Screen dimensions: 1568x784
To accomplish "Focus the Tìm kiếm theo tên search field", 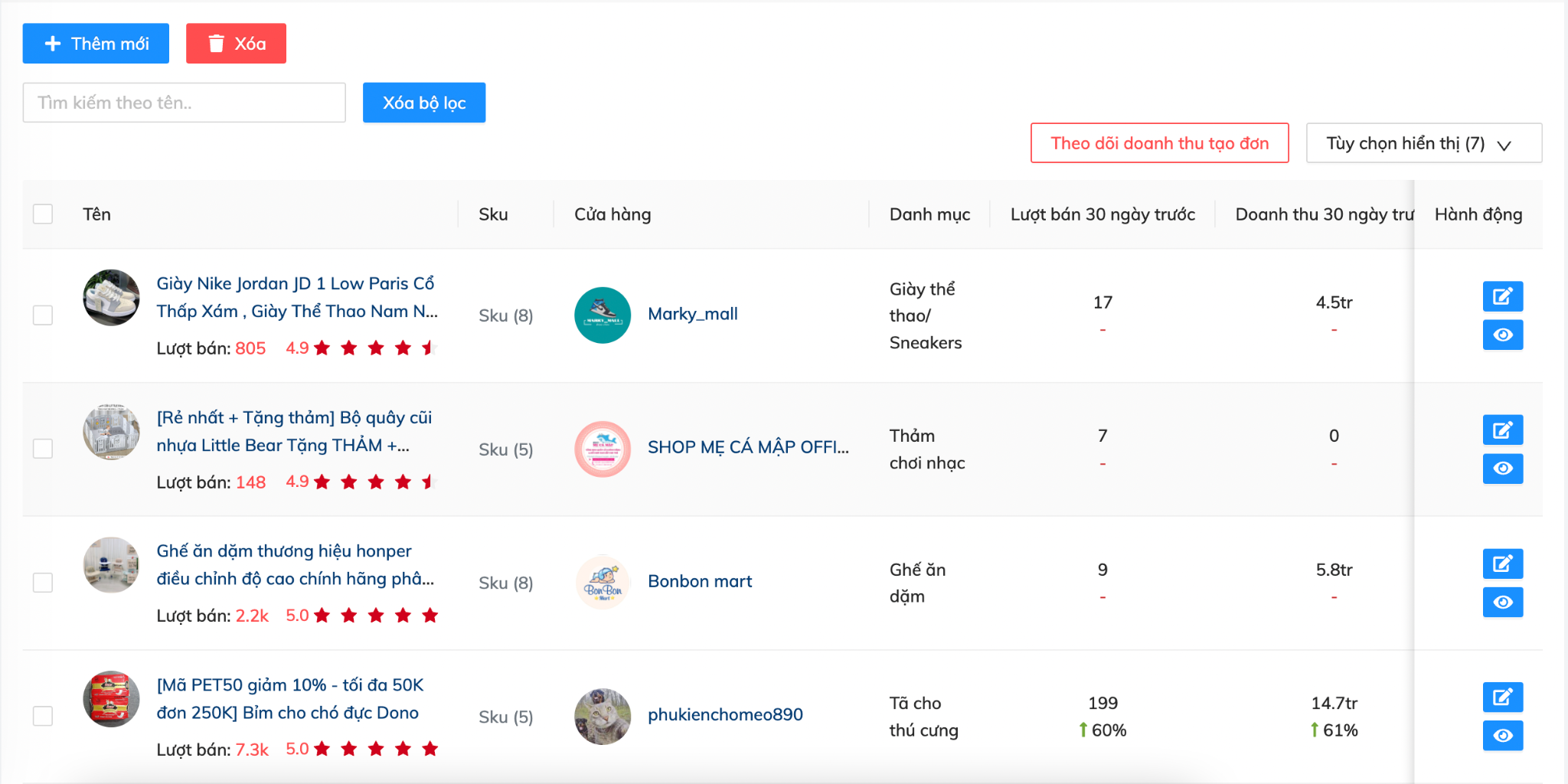I will 184,103.
